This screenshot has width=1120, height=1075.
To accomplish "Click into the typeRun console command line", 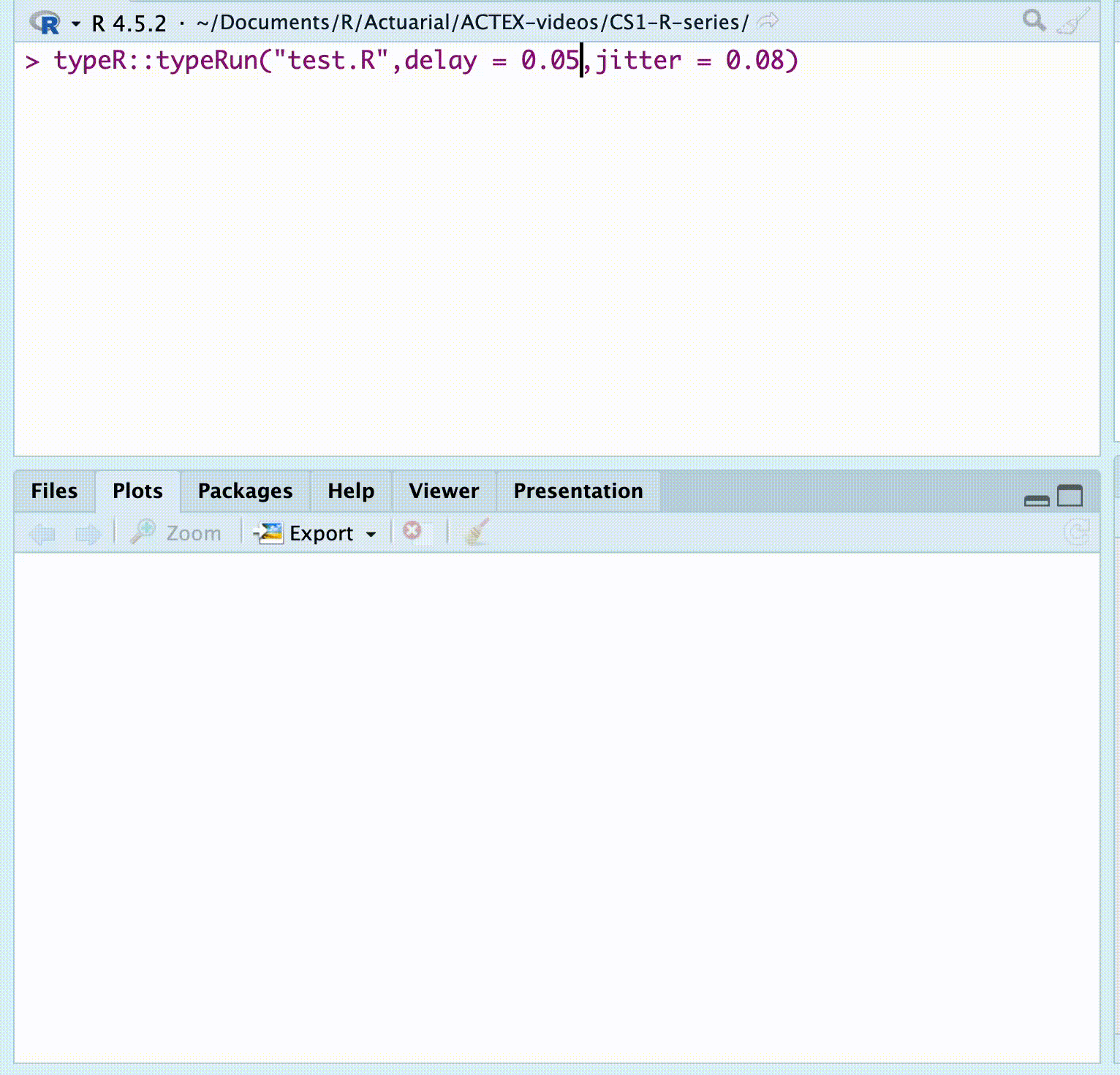I will point(439,61).
